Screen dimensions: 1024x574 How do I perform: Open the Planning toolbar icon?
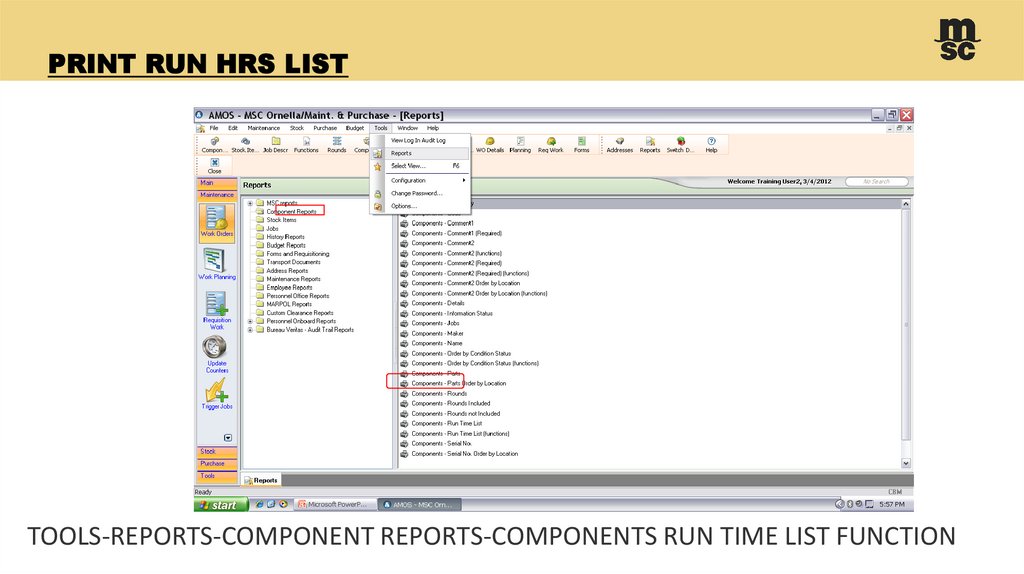point(520,145)
